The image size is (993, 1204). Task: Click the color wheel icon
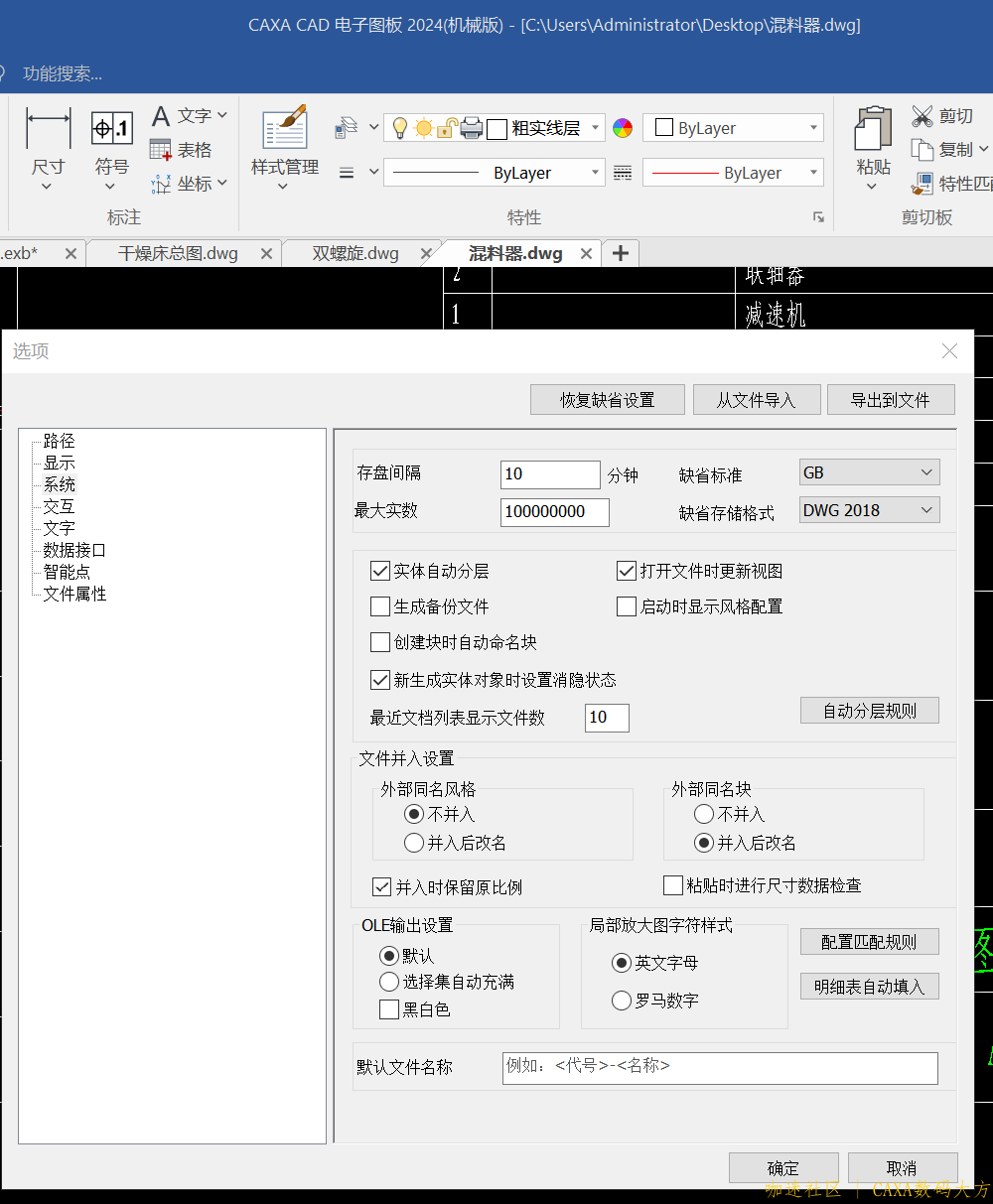pyautogui.click(x=623, y=128)
